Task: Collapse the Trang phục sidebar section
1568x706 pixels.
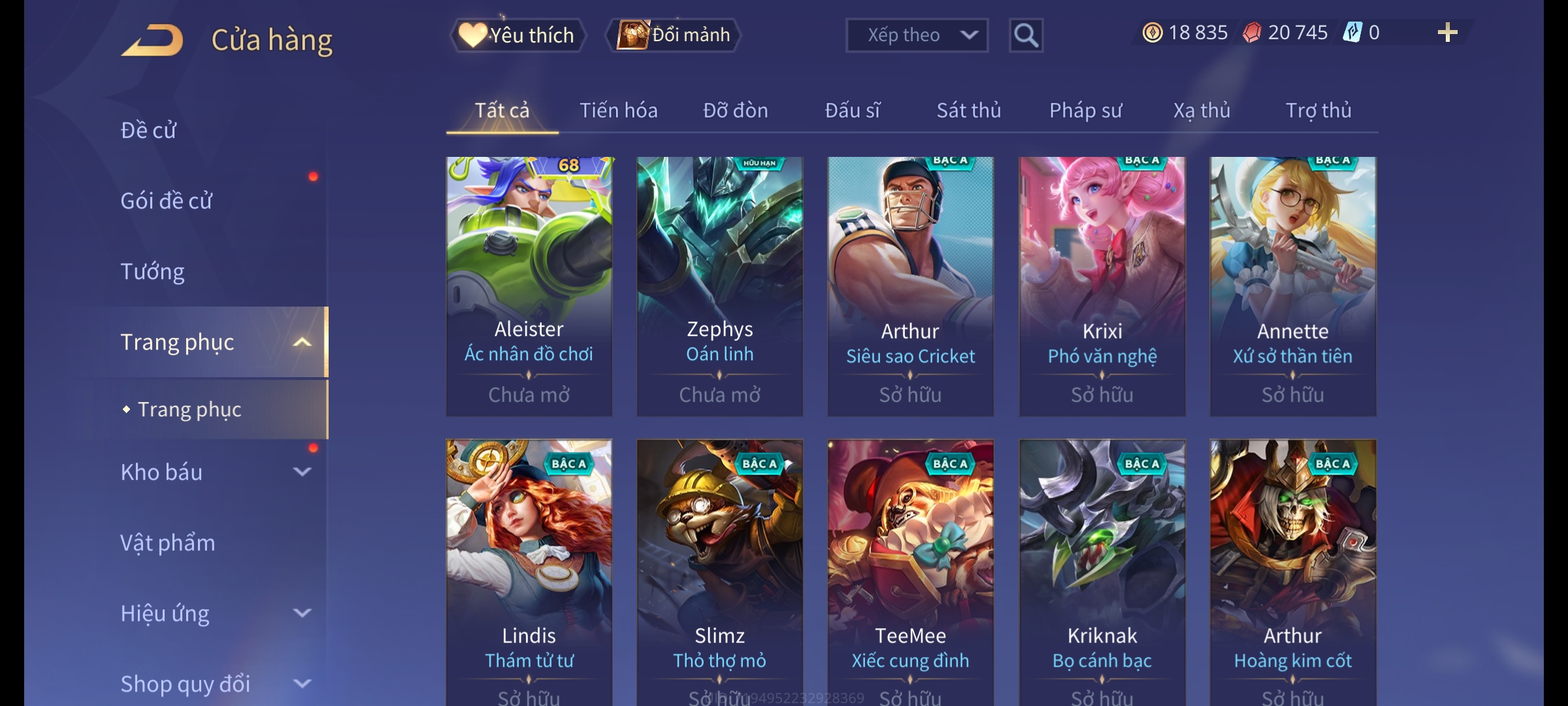Action: tap(302, 342)
